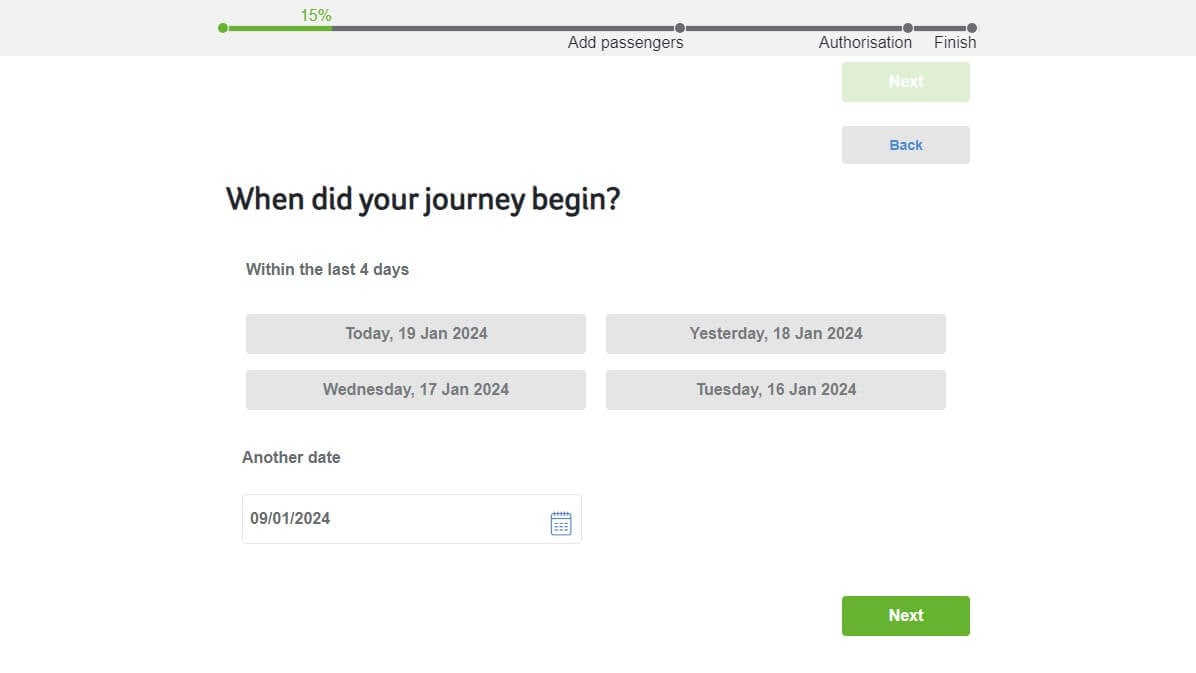Click the Another date label
The width and height of the screenshot is (1196, 673).
click(291, 457)
